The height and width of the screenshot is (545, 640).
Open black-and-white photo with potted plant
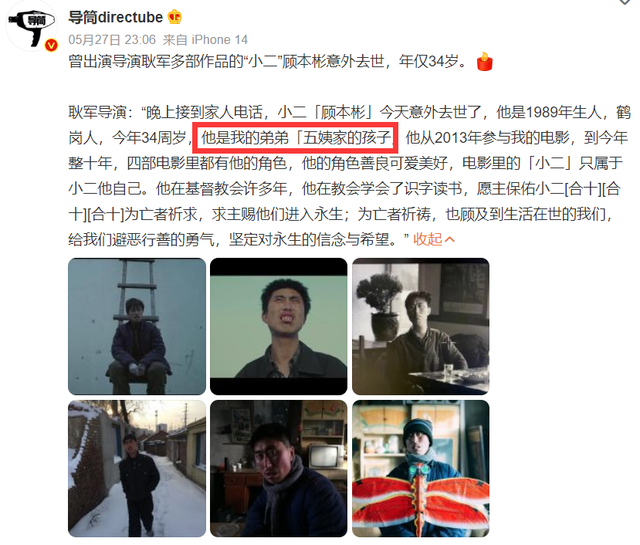(420, 326)
